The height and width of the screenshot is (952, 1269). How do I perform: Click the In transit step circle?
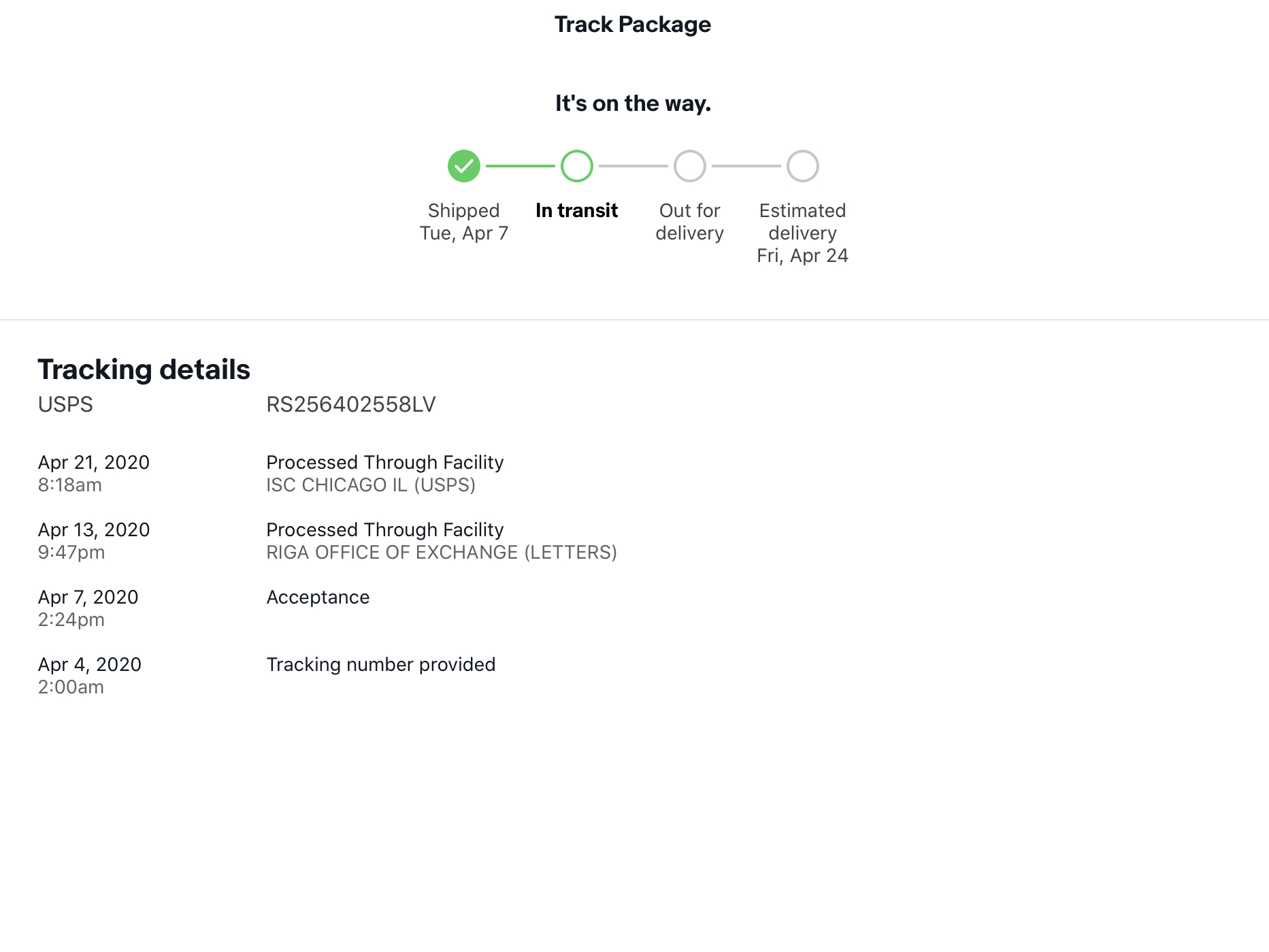pyautogui.click(x=577, y=166)
